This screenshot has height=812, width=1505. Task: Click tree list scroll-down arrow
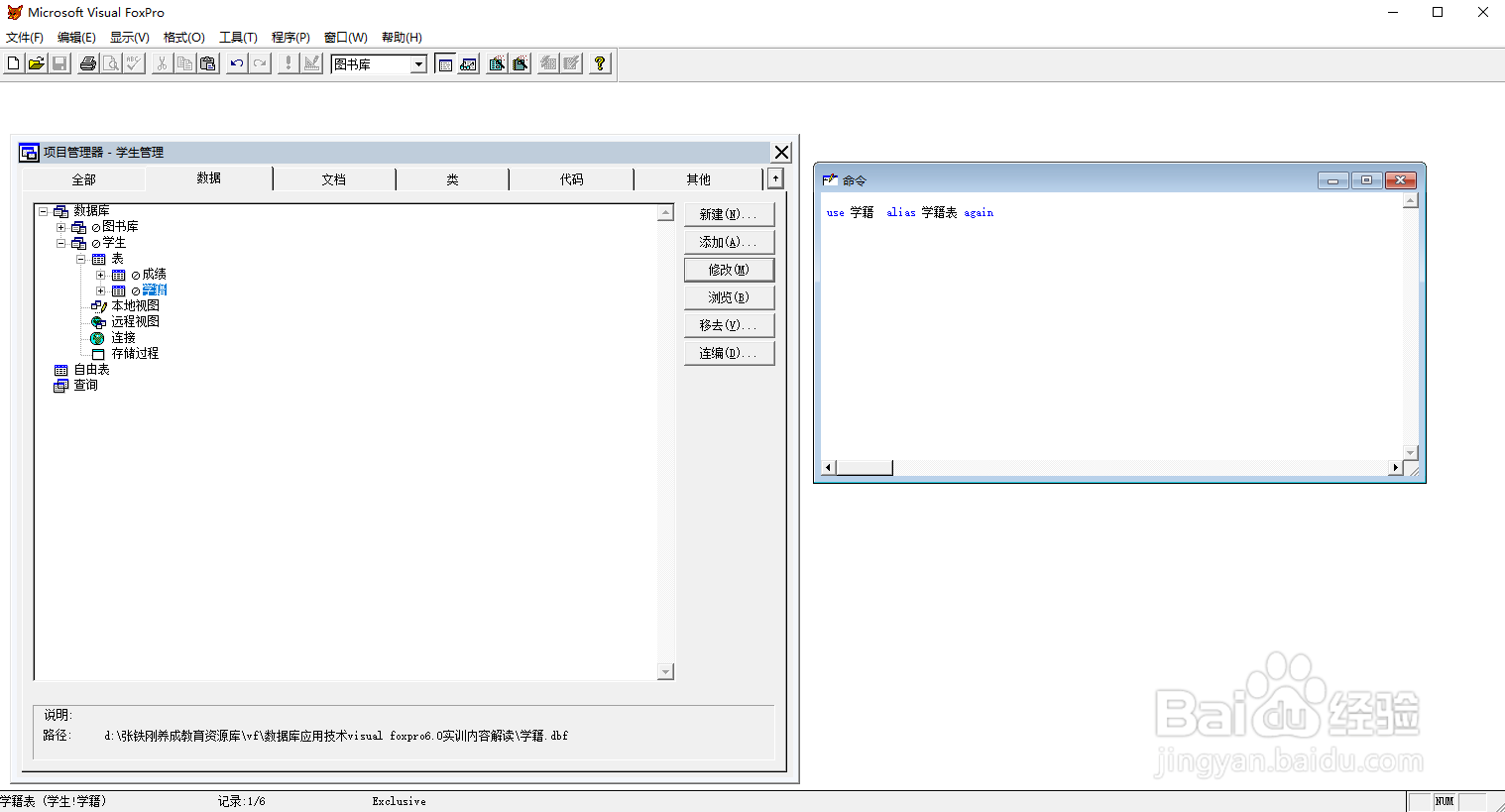pyautogui.click(x=665, y=672)
